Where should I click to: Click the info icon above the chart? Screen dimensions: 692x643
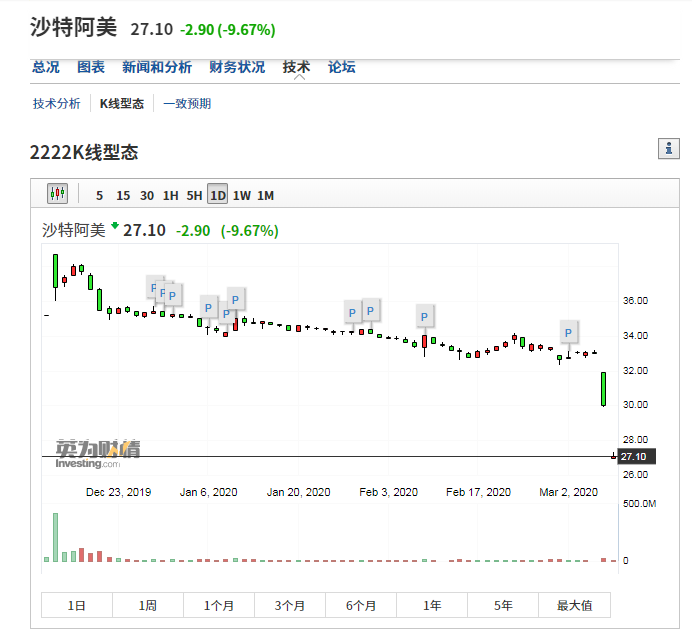coord(669,149)
